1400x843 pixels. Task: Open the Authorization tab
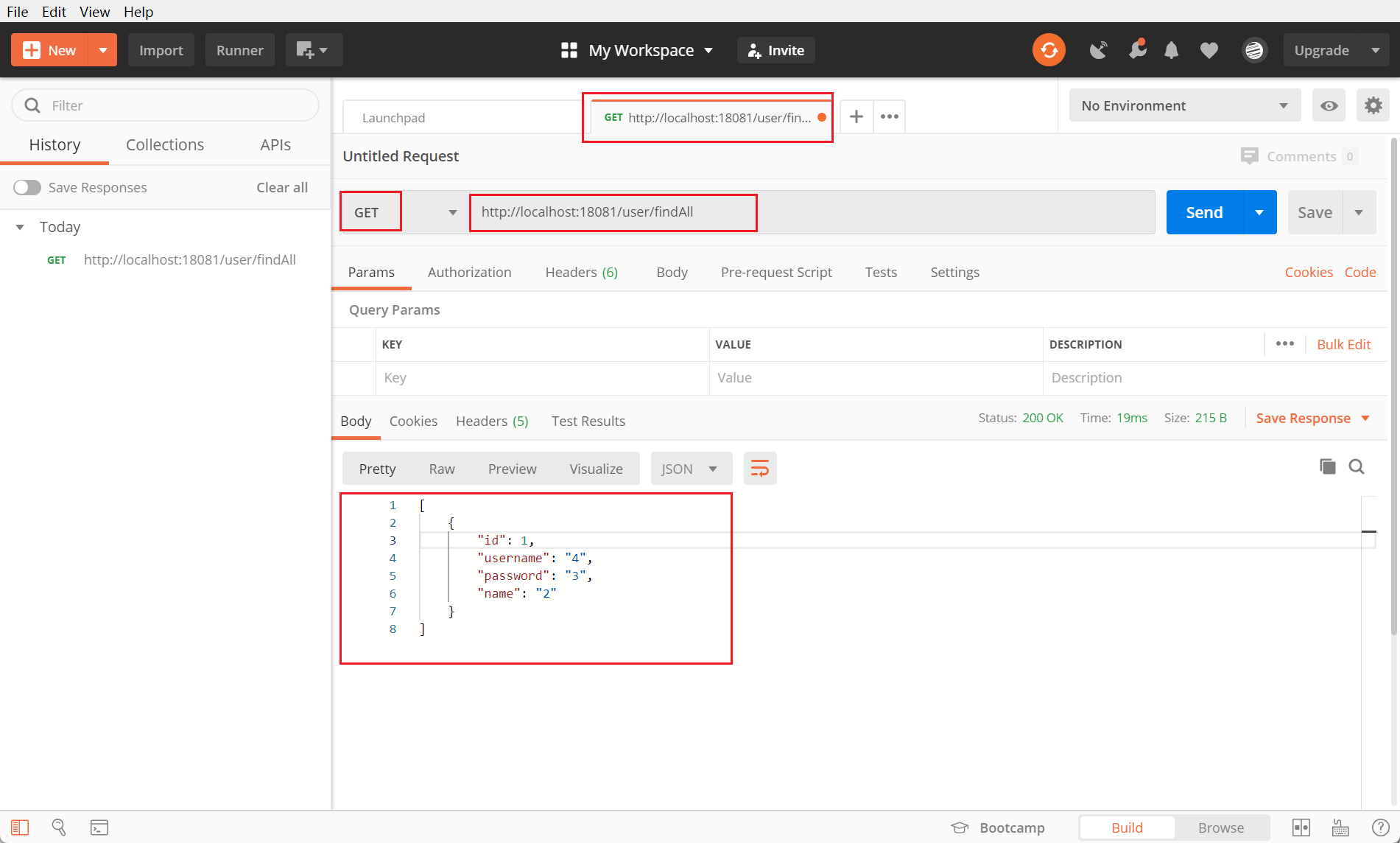click(x=469, y=272)
